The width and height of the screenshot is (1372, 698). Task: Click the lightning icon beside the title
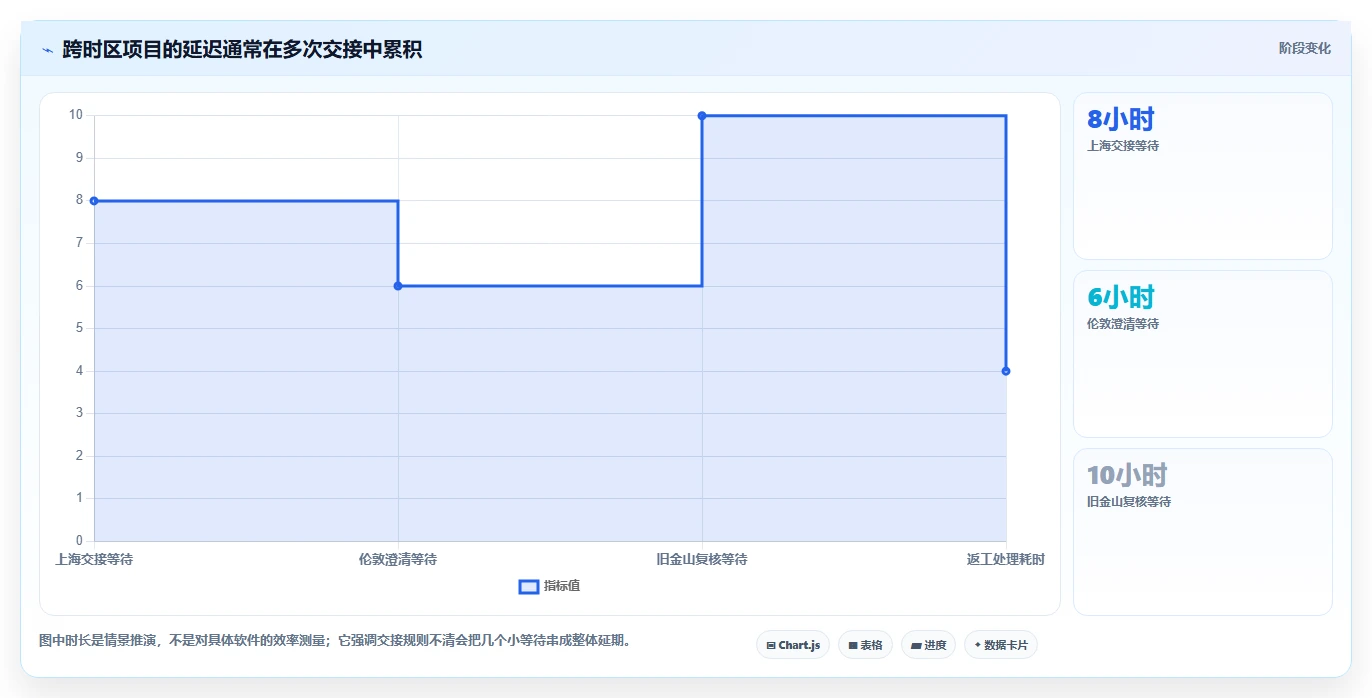point(47,49)
